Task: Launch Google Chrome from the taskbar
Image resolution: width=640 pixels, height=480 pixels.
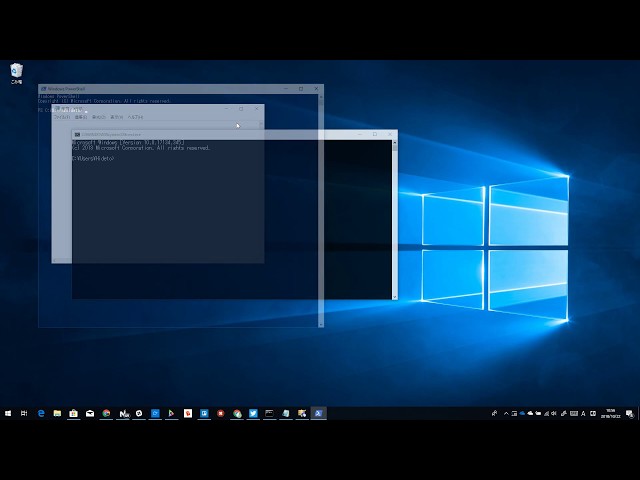Action: pos(106,413)
